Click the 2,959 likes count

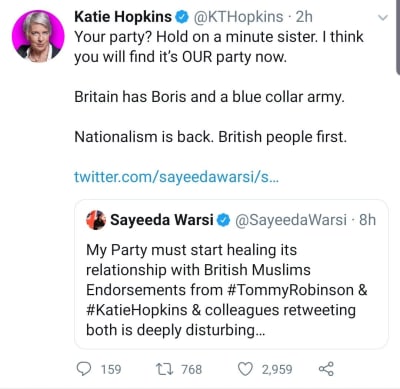click(277, 369)
